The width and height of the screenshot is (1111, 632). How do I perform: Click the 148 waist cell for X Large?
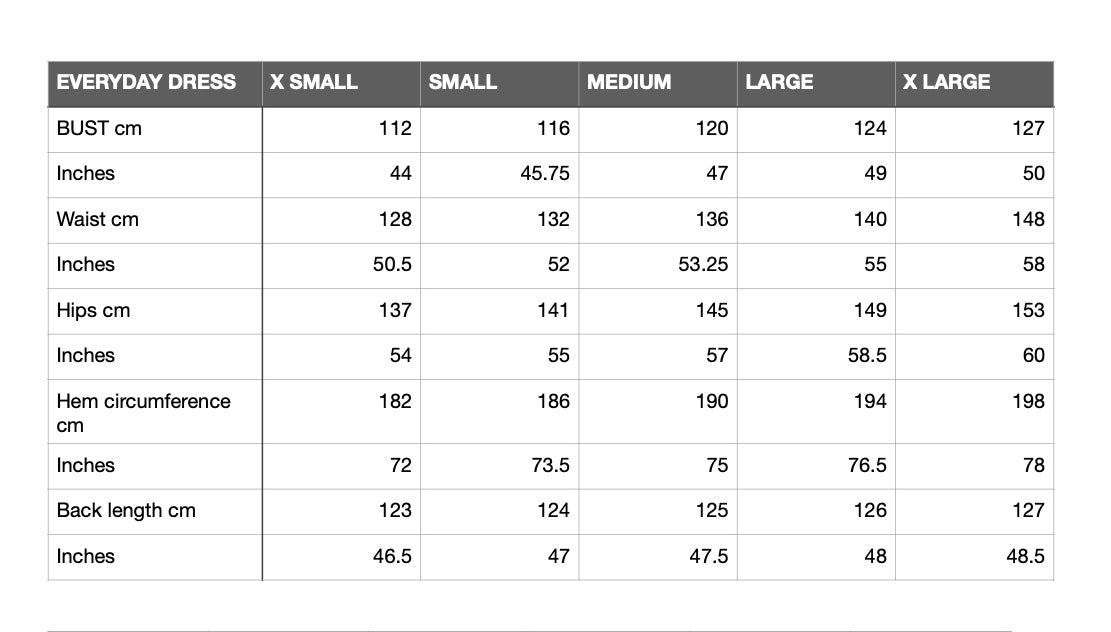(x=975, y=220)
